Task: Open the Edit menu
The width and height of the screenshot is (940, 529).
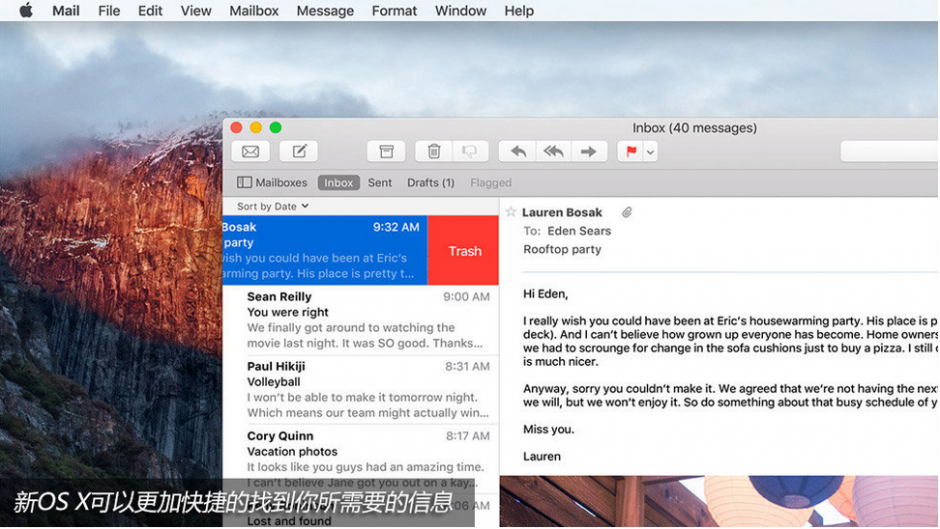Action: [150, 11]
